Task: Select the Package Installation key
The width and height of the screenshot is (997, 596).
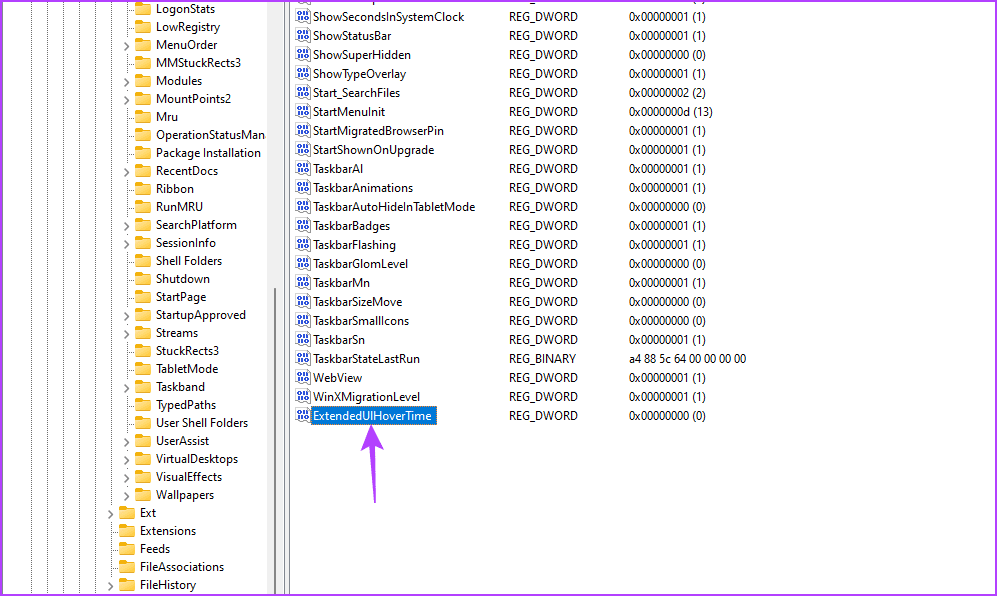Action: 208,153
